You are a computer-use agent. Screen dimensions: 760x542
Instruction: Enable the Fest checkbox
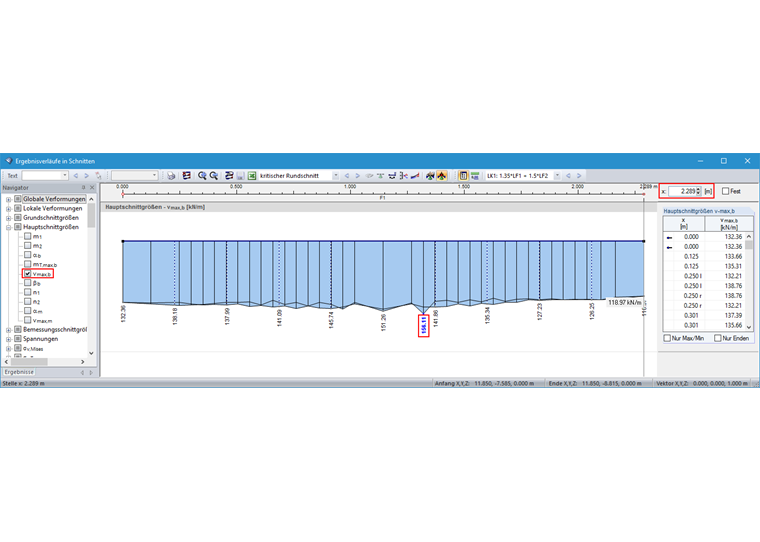725,191
